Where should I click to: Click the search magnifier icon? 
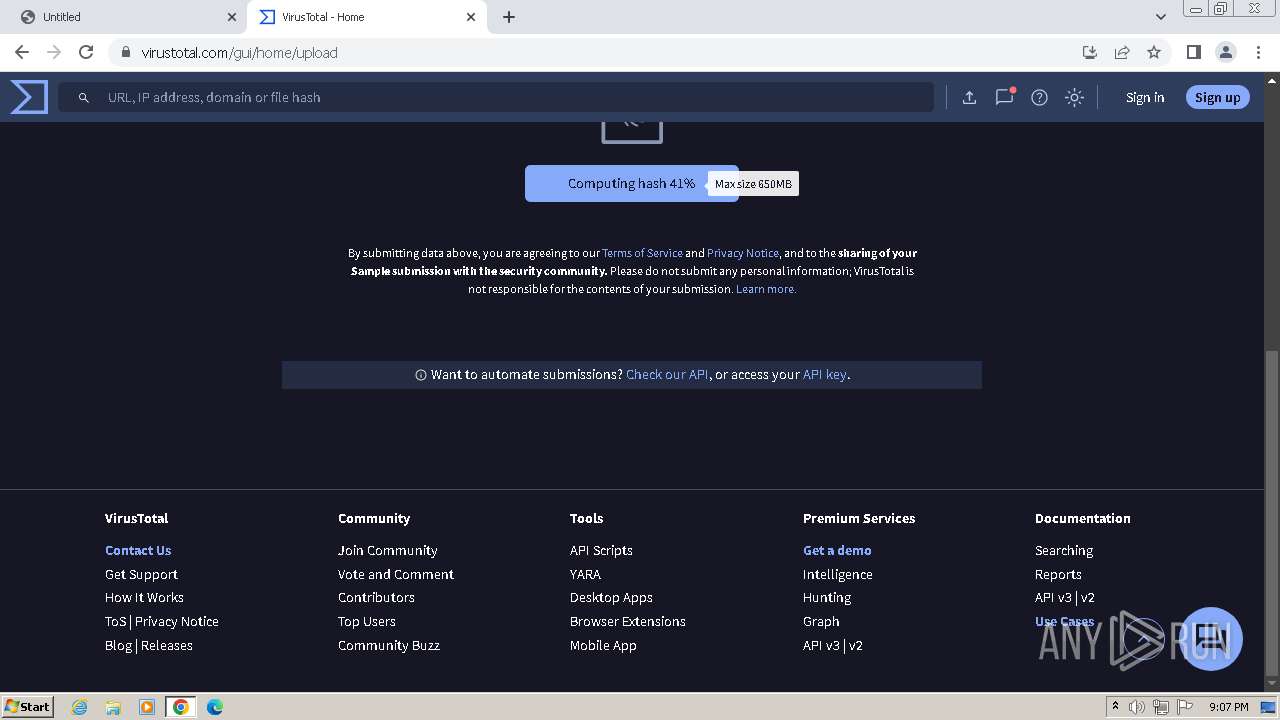click(84, 97)
